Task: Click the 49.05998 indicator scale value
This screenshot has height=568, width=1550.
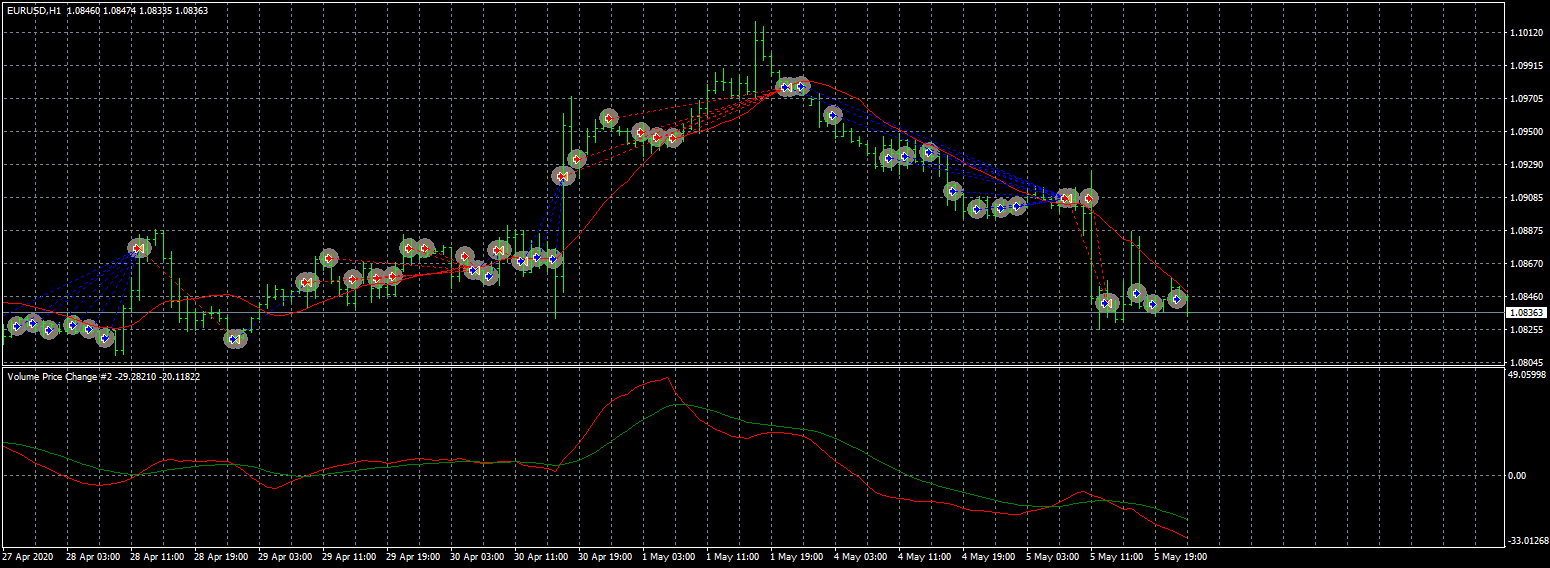Action: point(1527,375)
